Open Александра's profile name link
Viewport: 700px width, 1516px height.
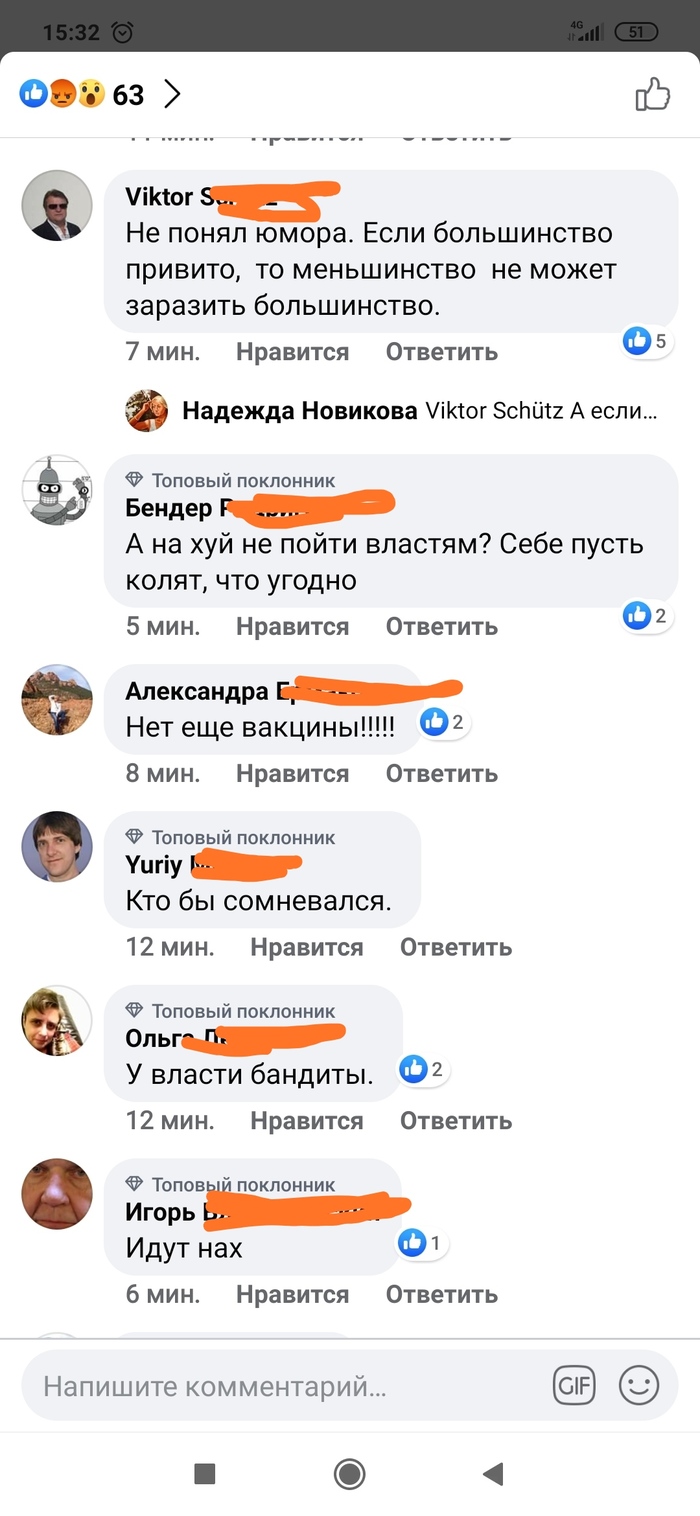[x=290, y=691]
